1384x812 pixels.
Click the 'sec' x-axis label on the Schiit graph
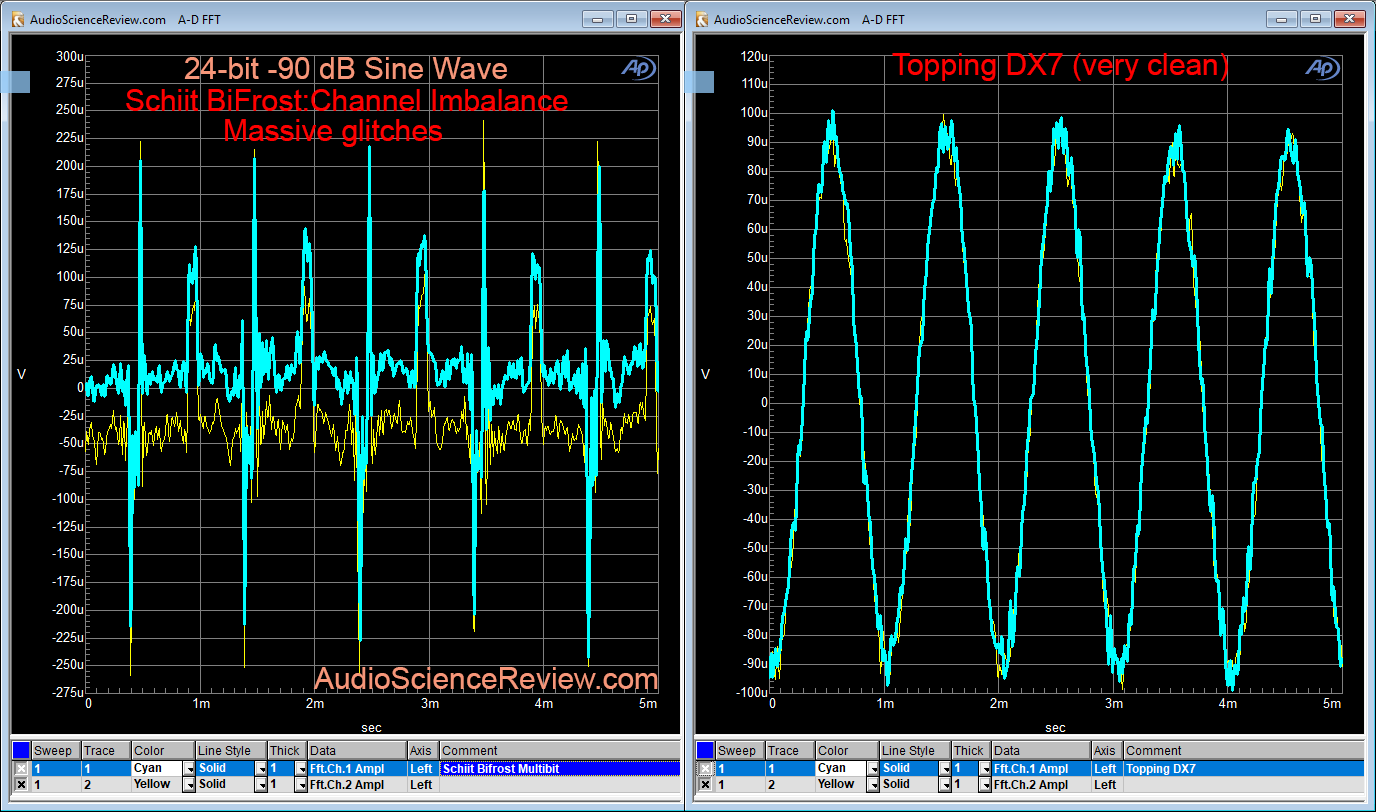371,727
